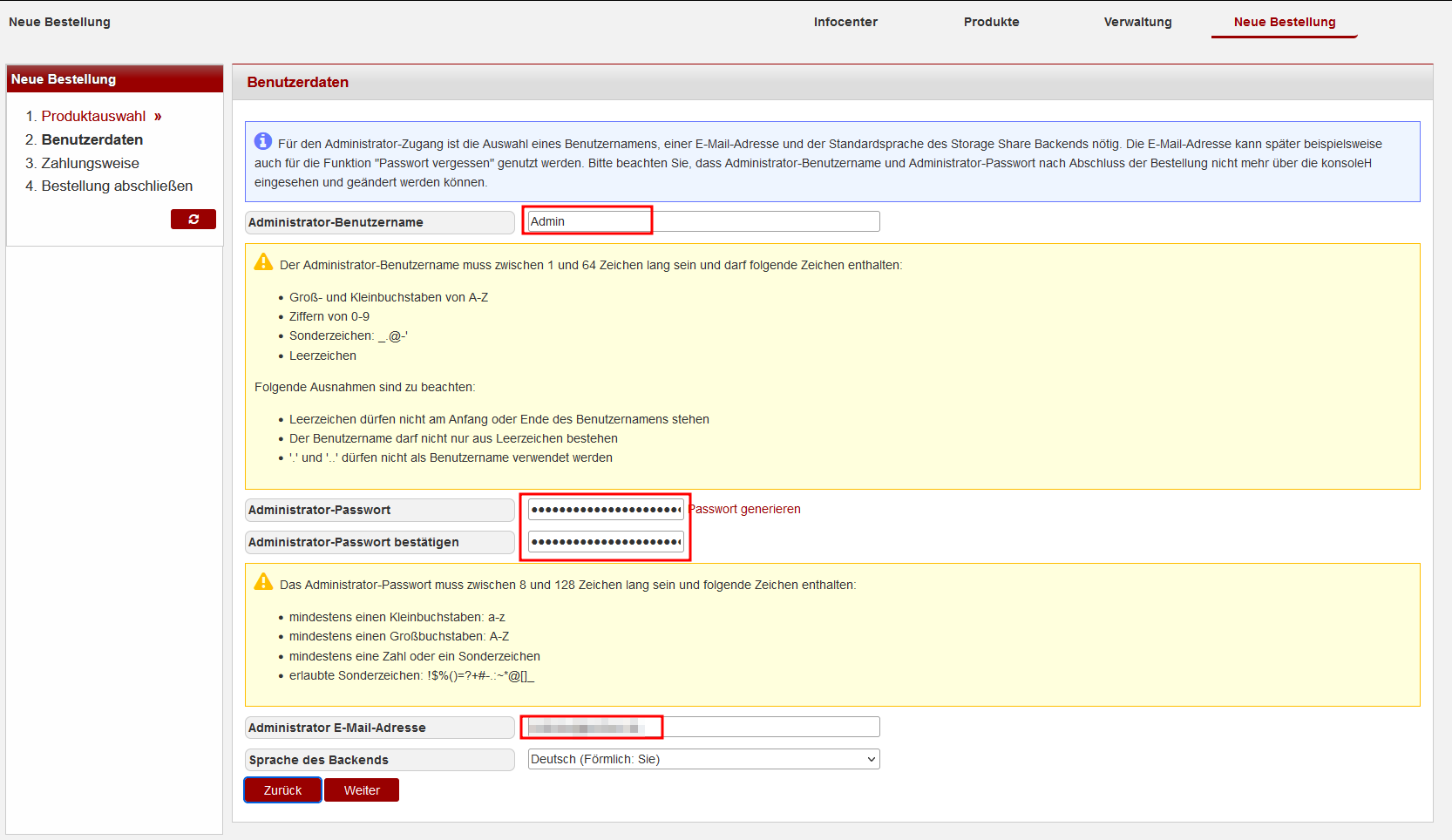The width and height of the screenshot is (1452, 840).
Task: Click the Passwort generieren link
Action: coord(745,509)
